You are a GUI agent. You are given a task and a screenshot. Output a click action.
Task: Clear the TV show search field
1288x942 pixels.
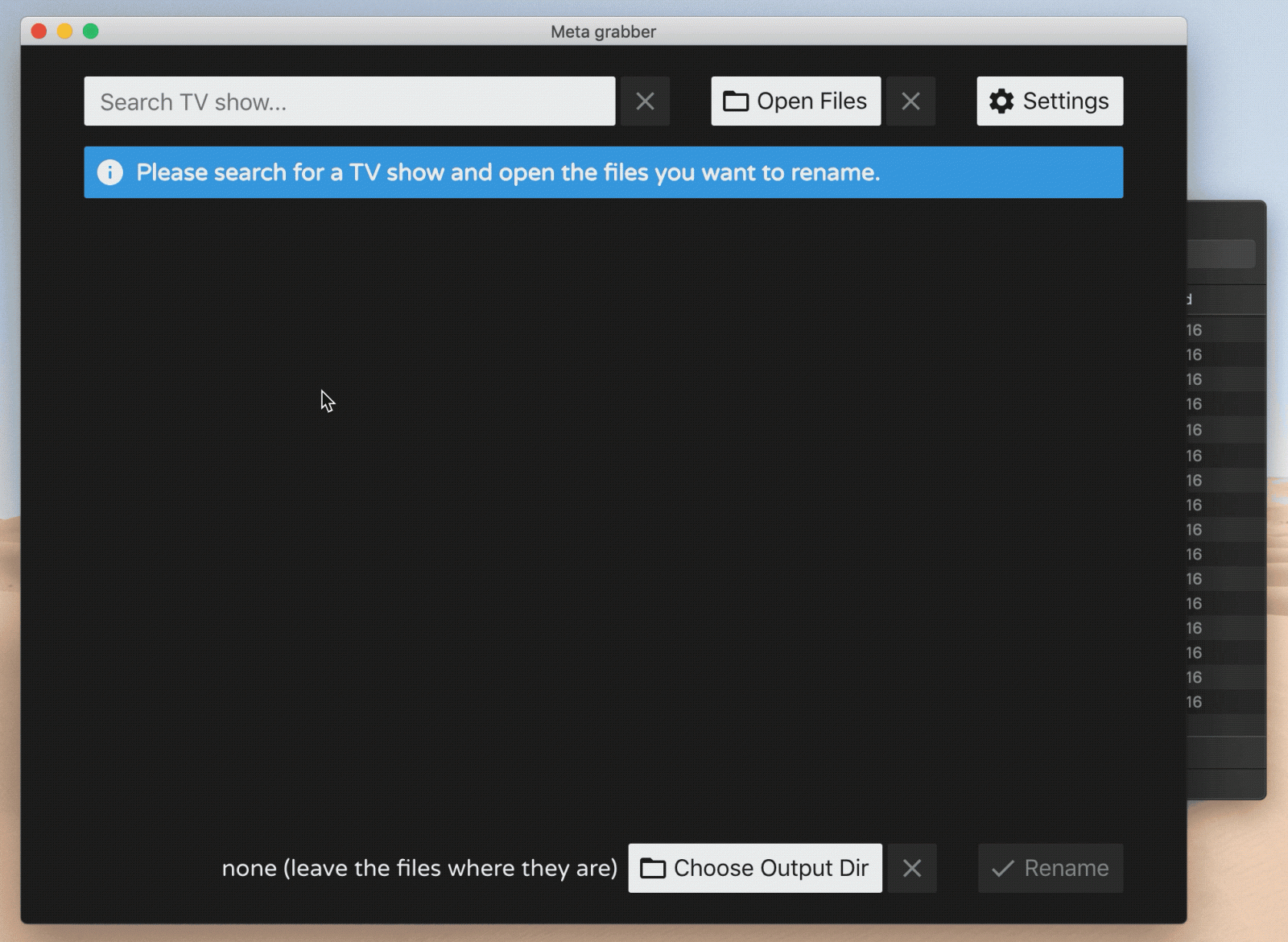click(645, 101)
